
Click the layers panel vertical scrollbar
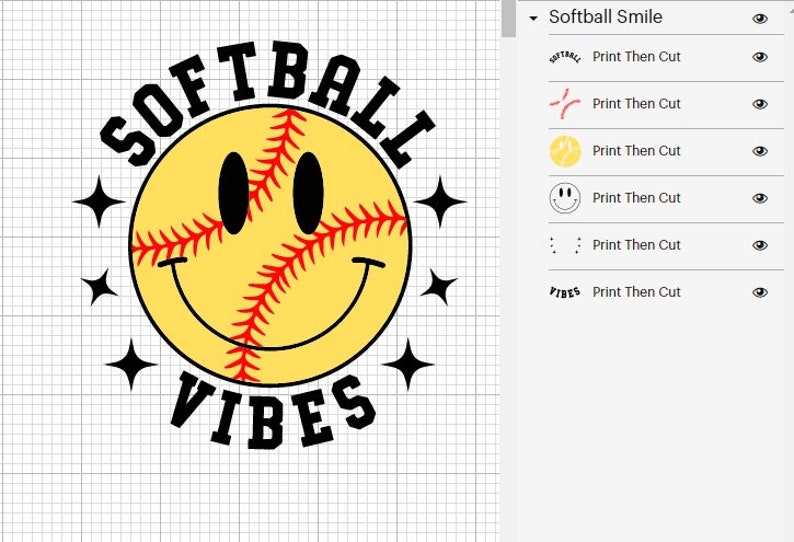(509, 18)
